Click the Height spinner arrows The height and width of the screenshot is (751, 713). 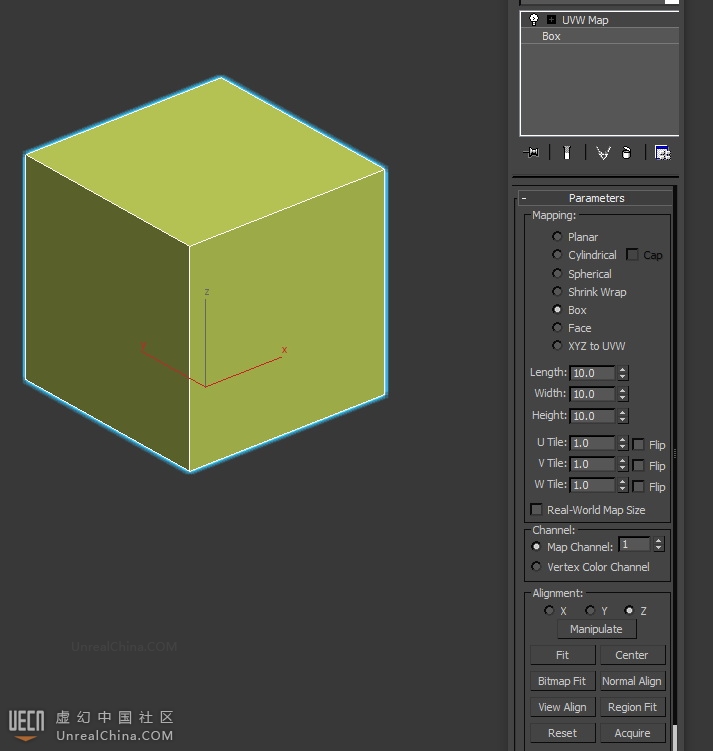[622, 416]
